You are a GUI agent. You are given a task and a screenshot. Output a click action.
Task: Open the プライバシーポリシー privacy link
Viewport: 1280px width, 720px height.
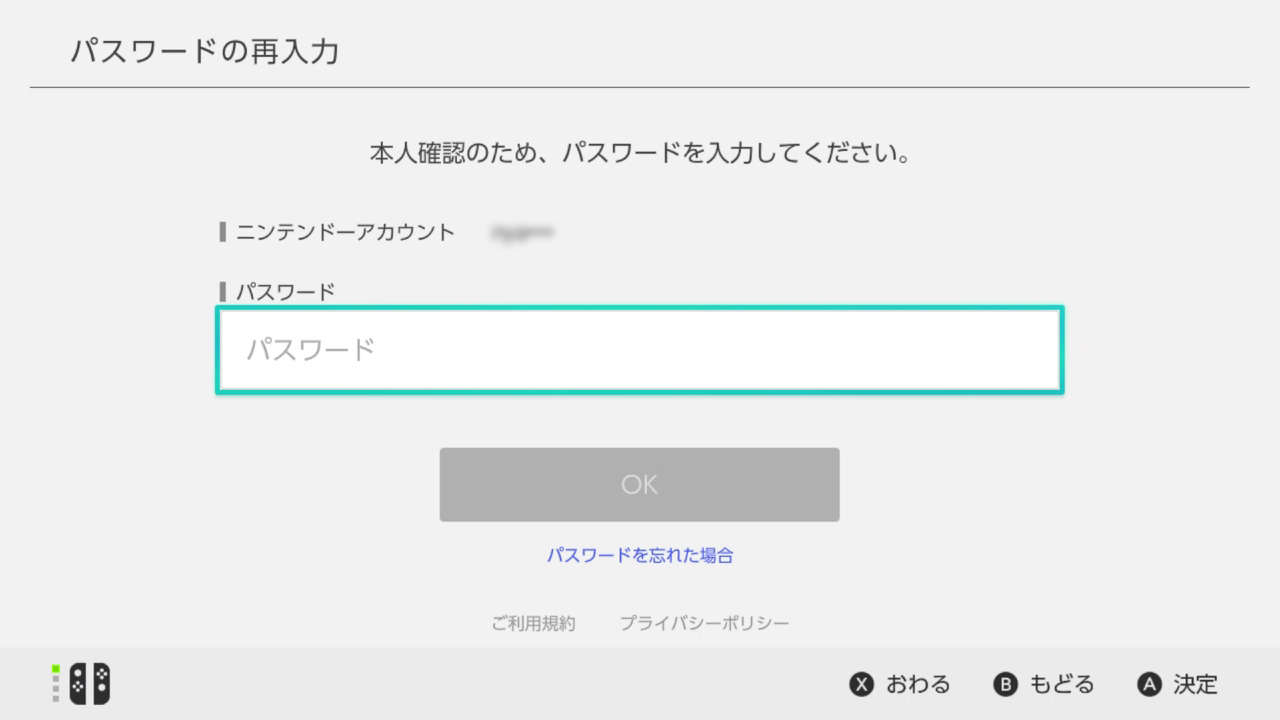pyautogui.click(x=705, y=621)
